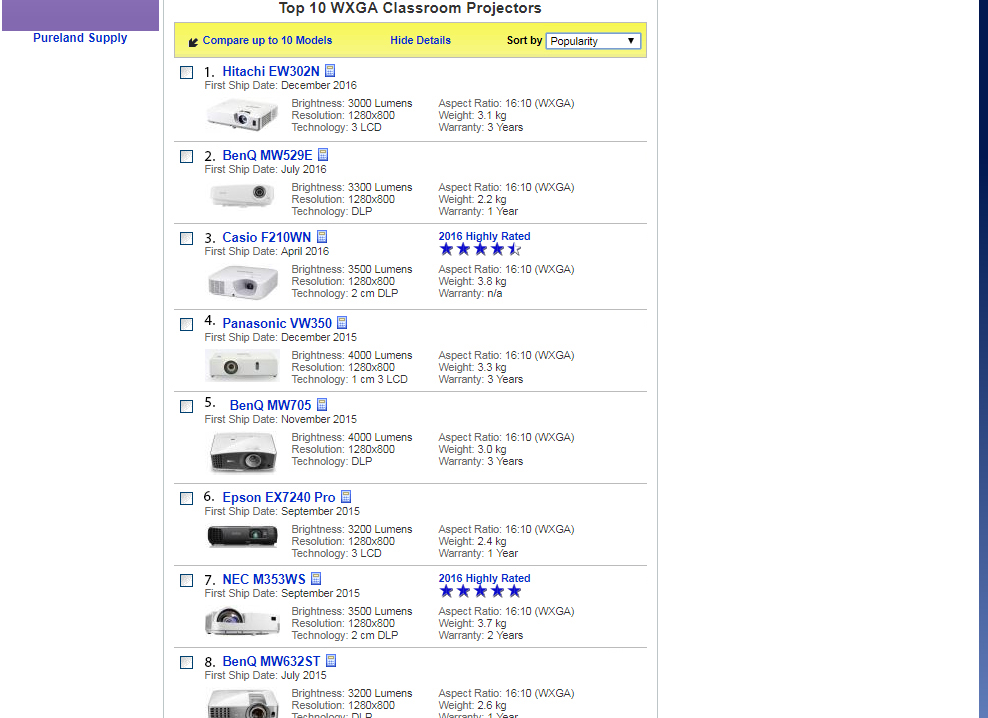This screenshot has height=718, width=988.
Task: Click Hide Details link
Action: [x=420, y=41]
